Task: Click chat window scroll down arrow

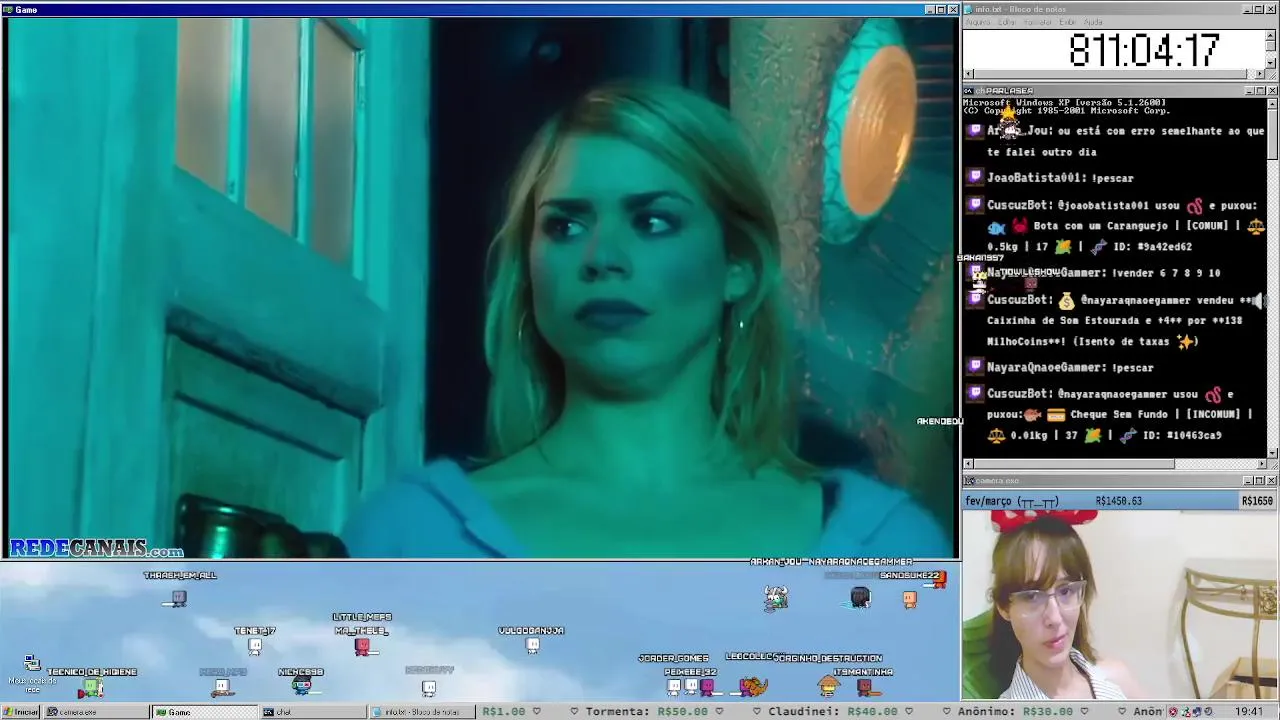Action: tap(1271, 452)
